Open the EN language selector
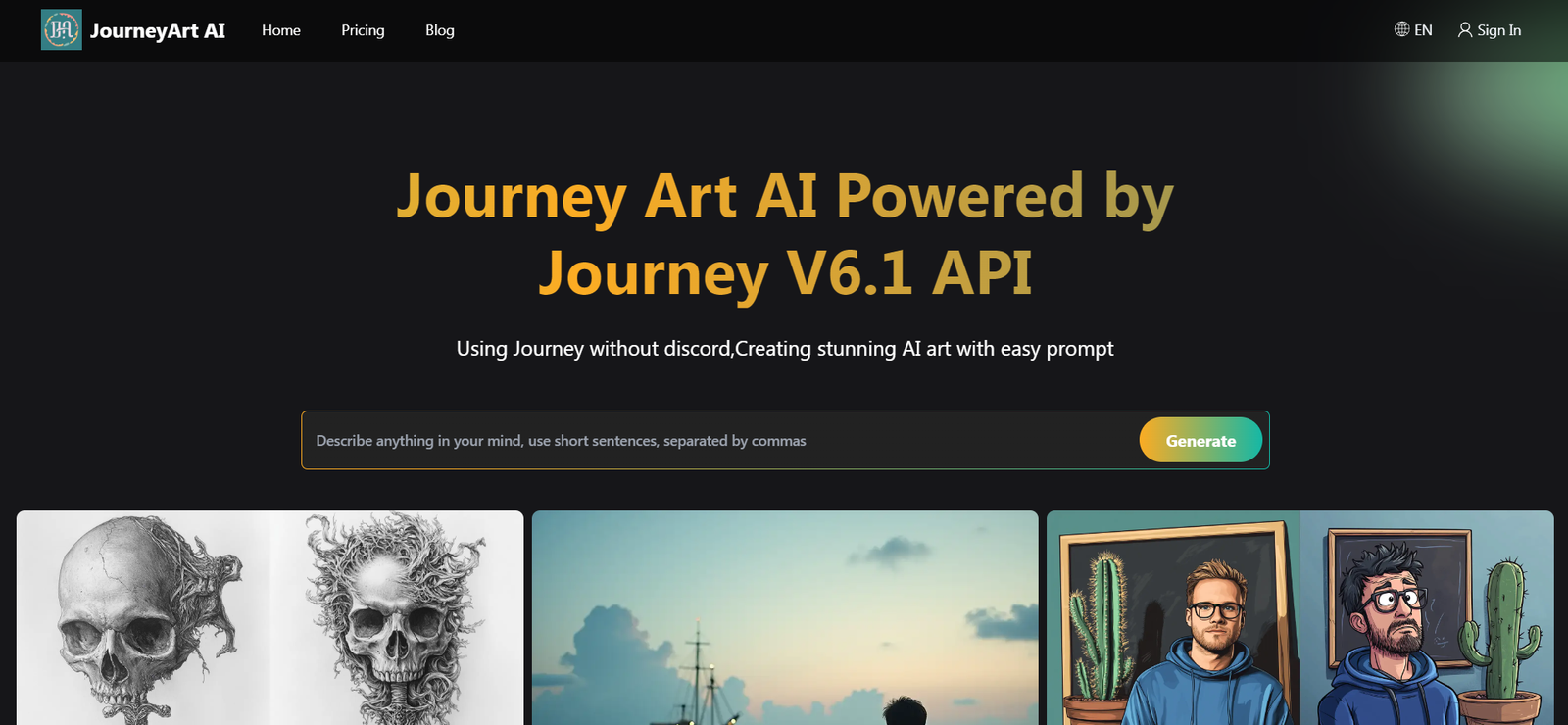This screenshot has width=1568, height=725. tap(1413, 30)
